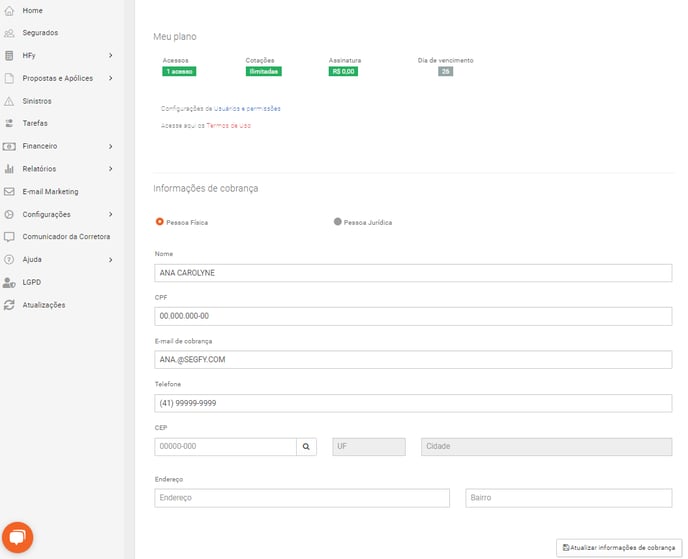This screenshot has height=559, width=688.
Task: Click the Usuários e permissões link
Action: click(247, 108)
